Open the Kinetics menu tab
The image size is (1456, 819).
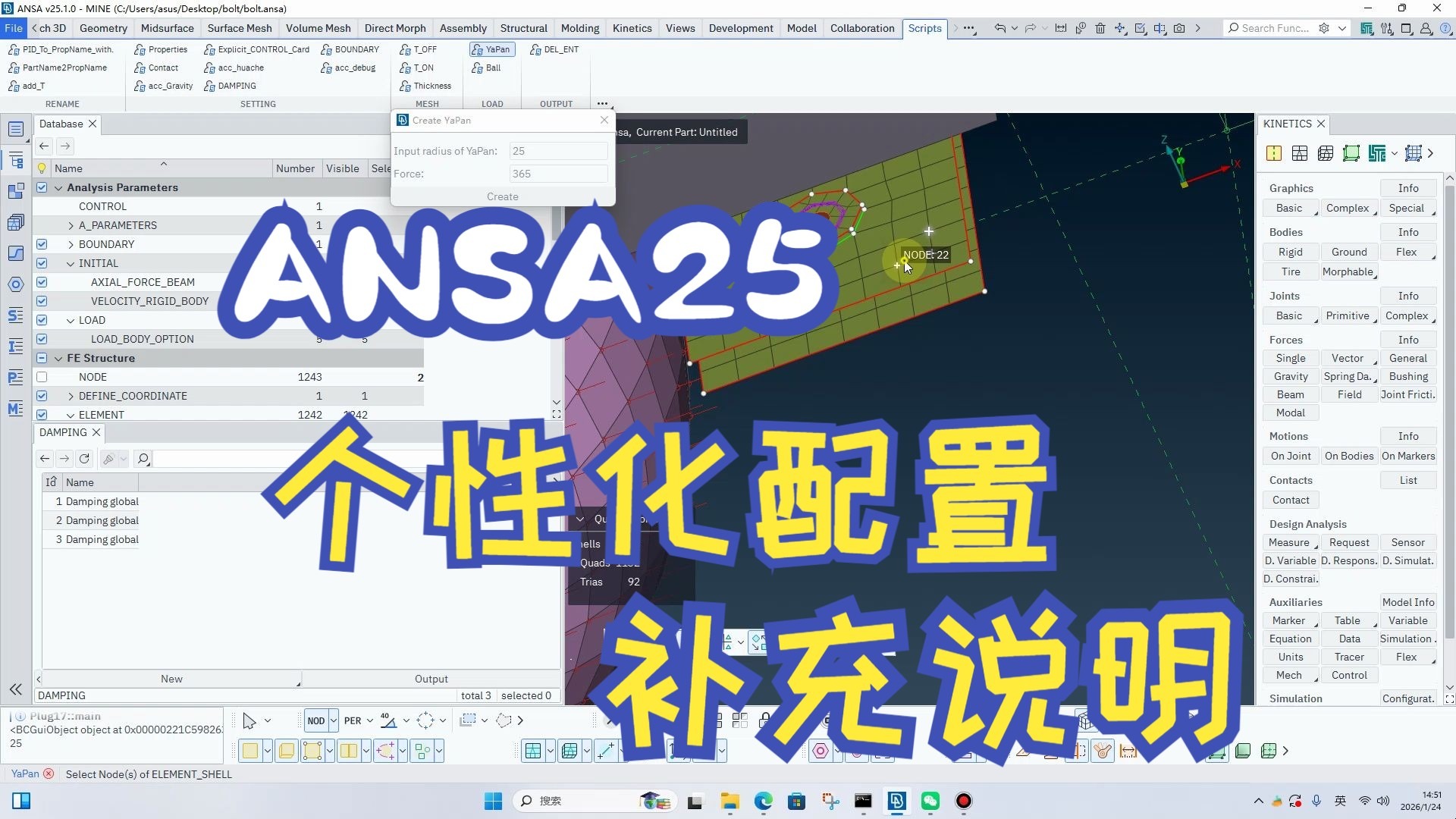point(632,28)
